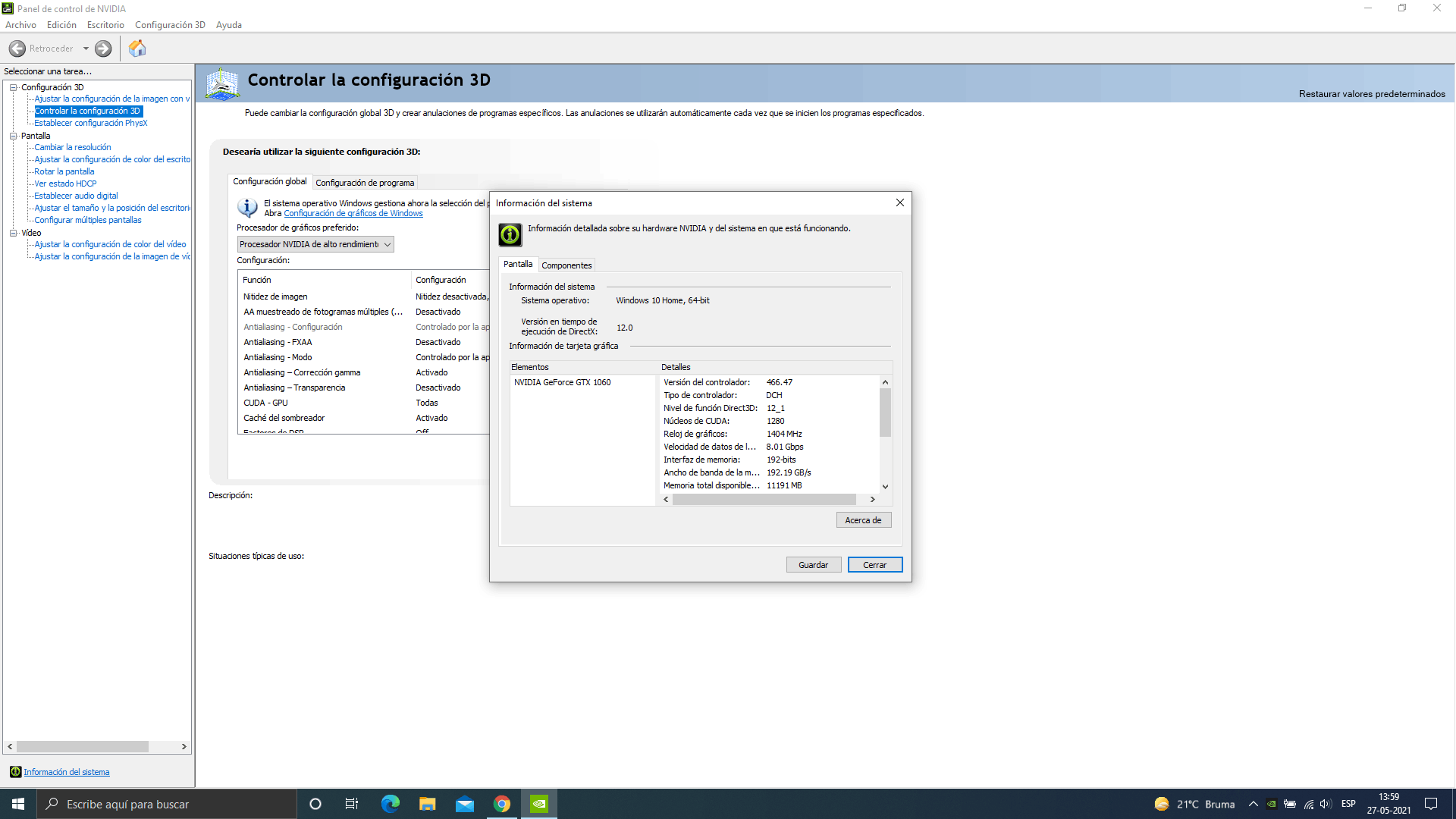Open Google Chrome from the taskbar
The image size is (1456, 819).
click(x=502, y=804)
